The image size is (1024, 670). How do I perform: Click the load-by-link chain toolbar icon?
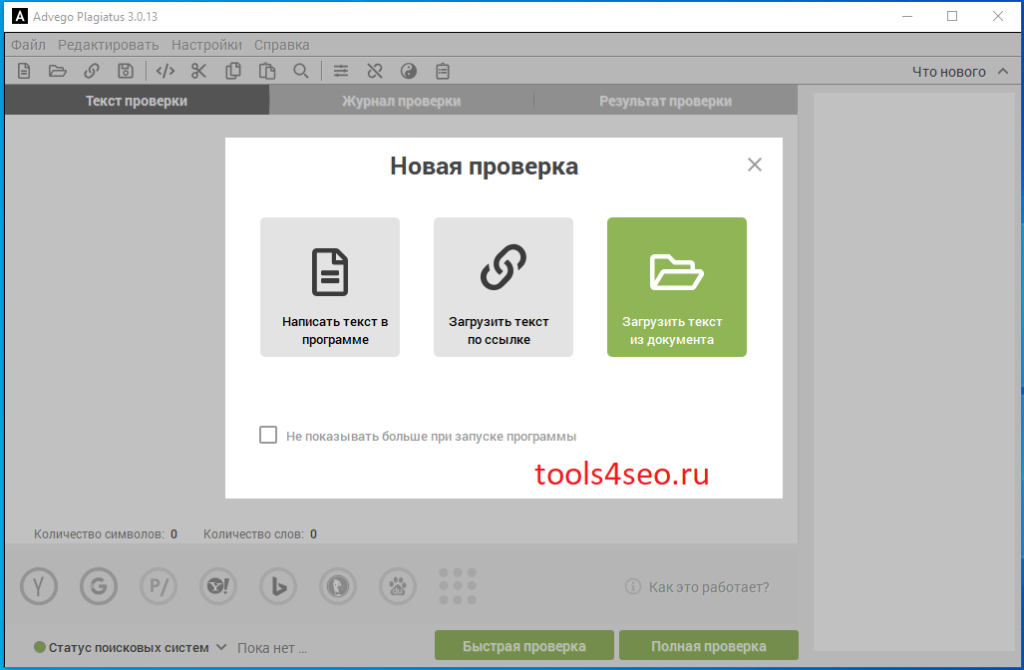pos(91,71)
